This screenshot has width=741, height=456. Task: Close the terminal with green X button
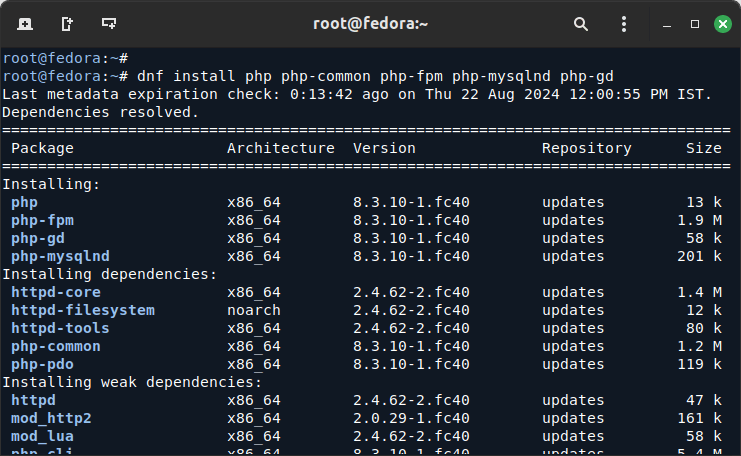[723, 24]
